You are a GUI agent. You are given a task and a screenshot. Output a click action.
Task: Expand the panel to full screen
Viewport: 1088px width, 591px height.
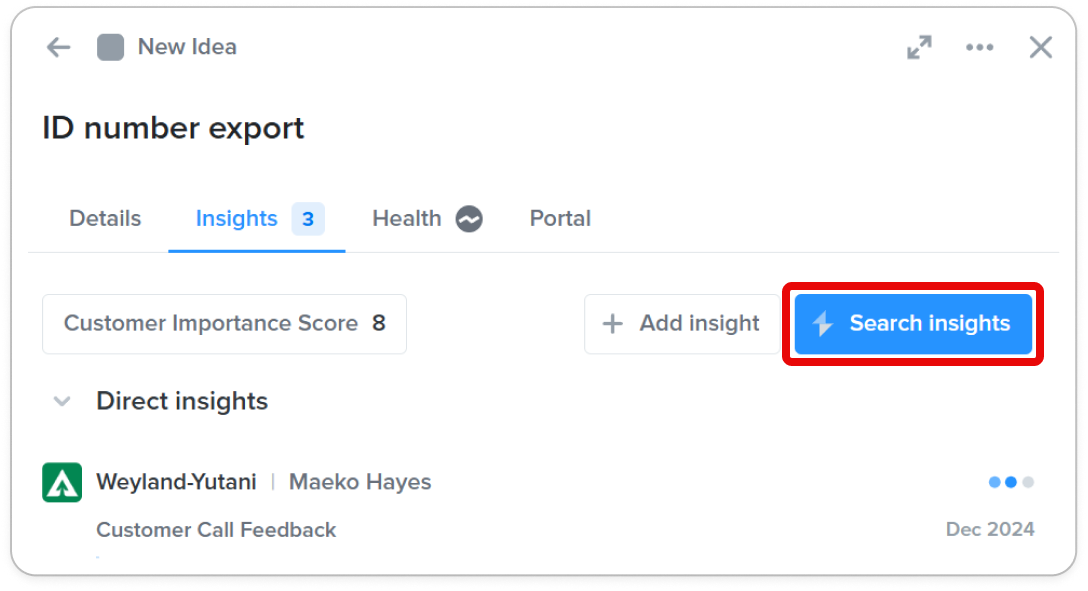coord(919,47)
